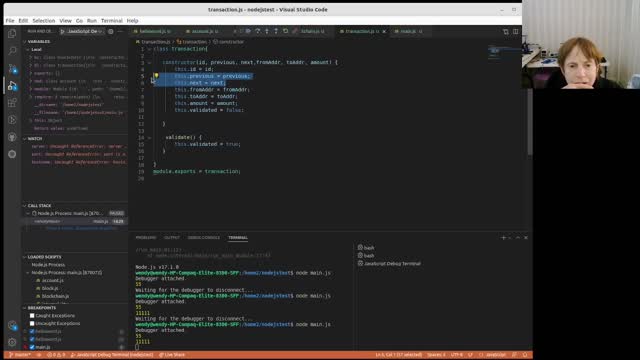
Task: Click the constructor breadcrumb item
Action: pyautogui.click(x=229, y=42)
